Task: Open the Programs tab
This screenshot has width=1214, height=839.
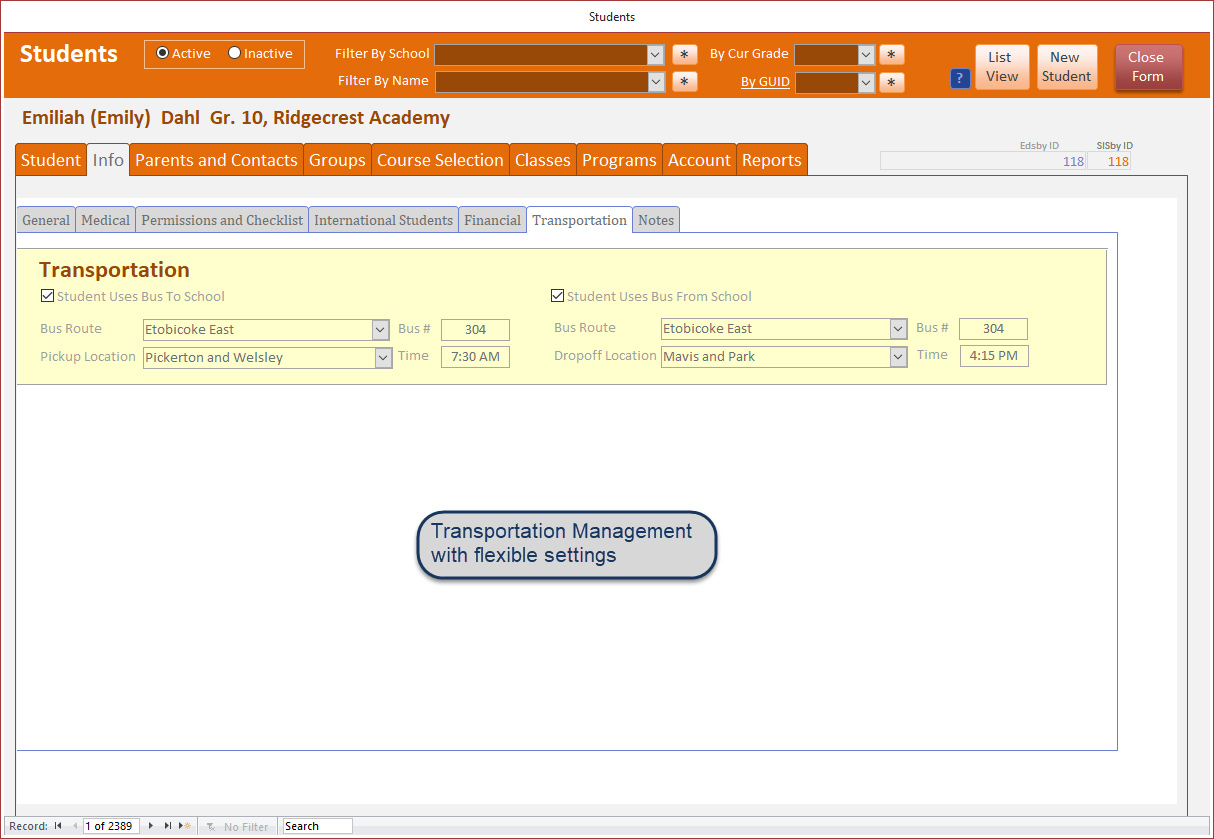Action: 619,160
